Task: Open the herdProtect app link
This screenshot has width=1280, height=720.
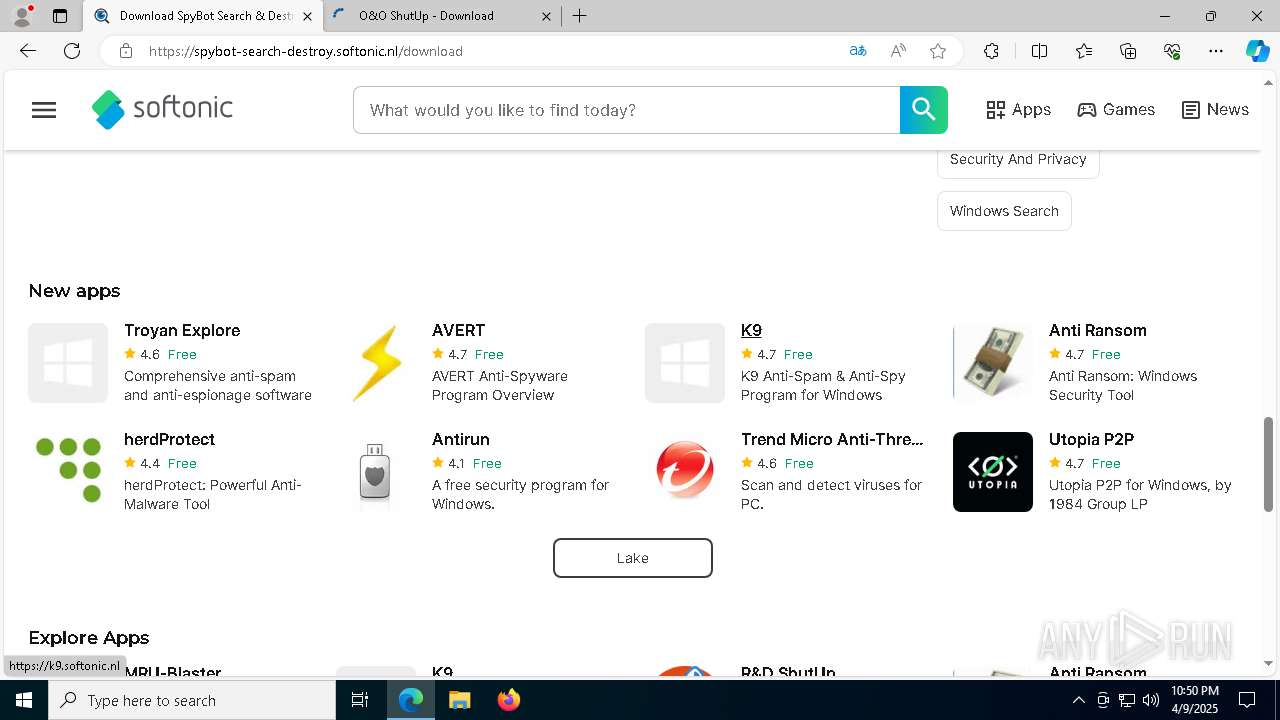Action: coord(169,439)
